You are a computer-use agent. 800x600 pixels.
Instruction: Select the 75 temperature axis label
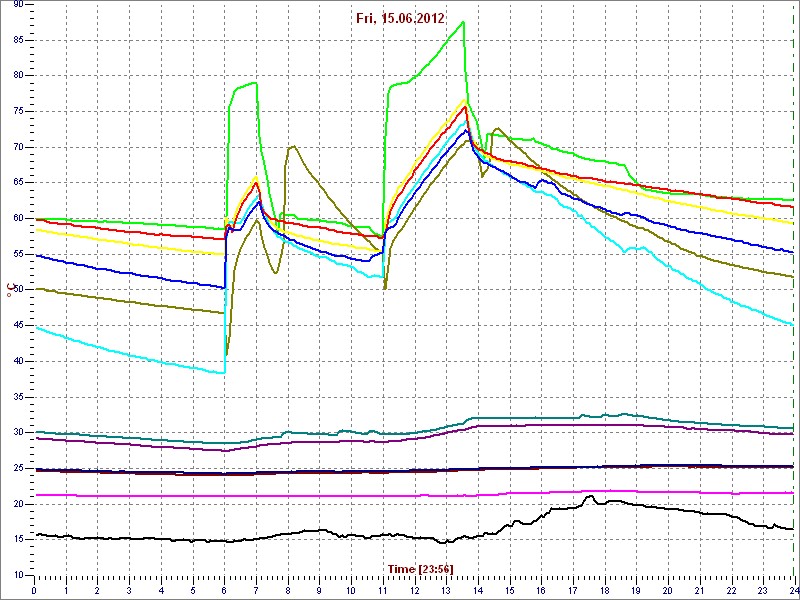click(18, 111)
